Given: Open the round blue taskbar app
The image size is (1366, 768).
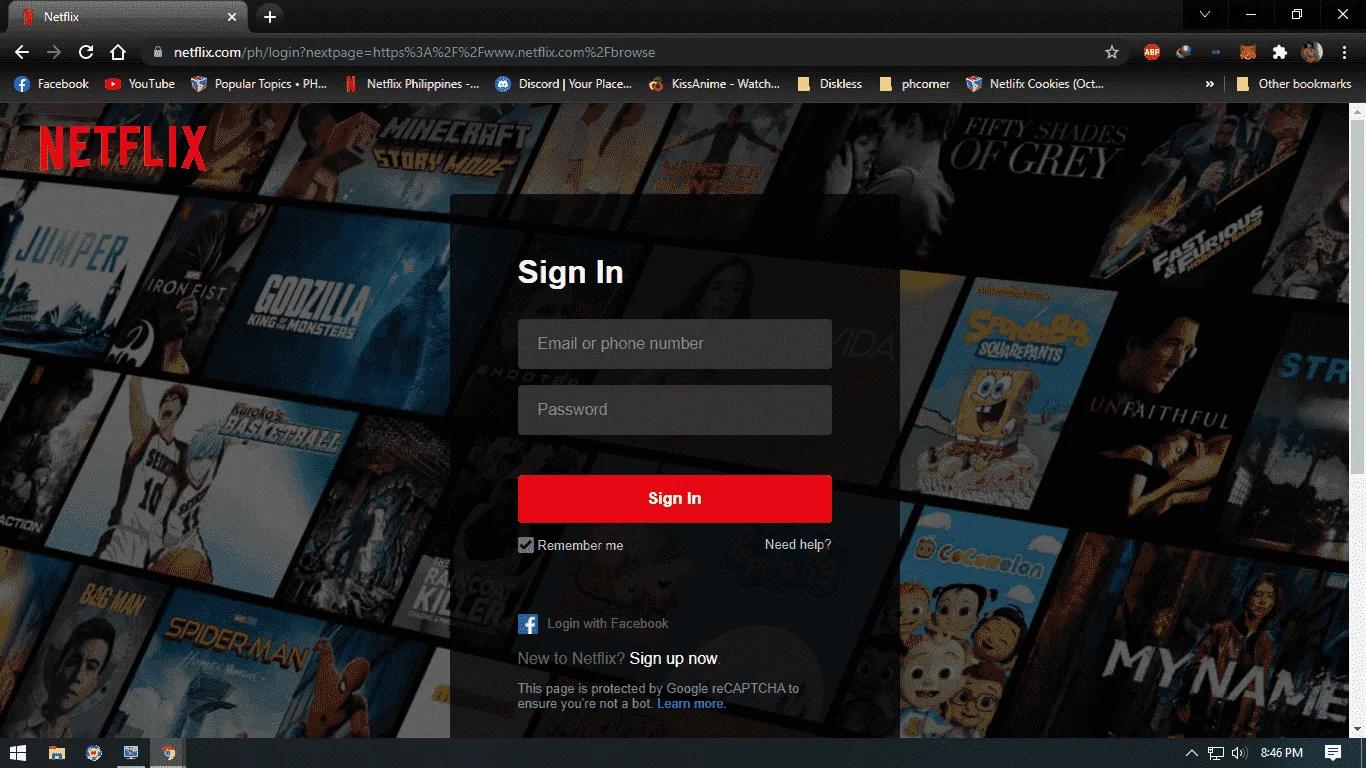Looking at the screenshot, I should click(x=93, y=753).
